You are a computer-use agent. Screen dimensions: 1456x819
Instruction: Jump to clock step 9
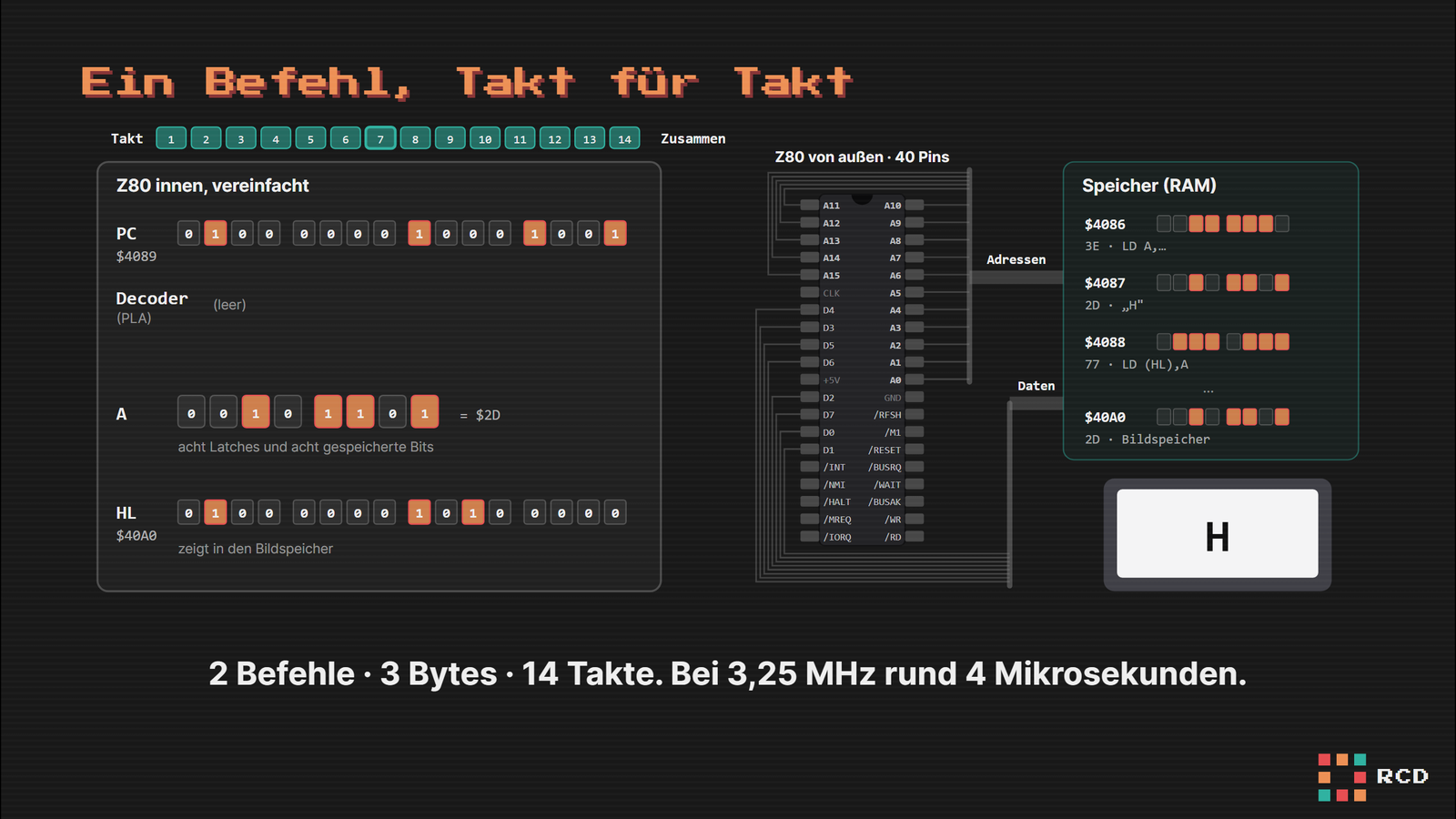(450, 138)
